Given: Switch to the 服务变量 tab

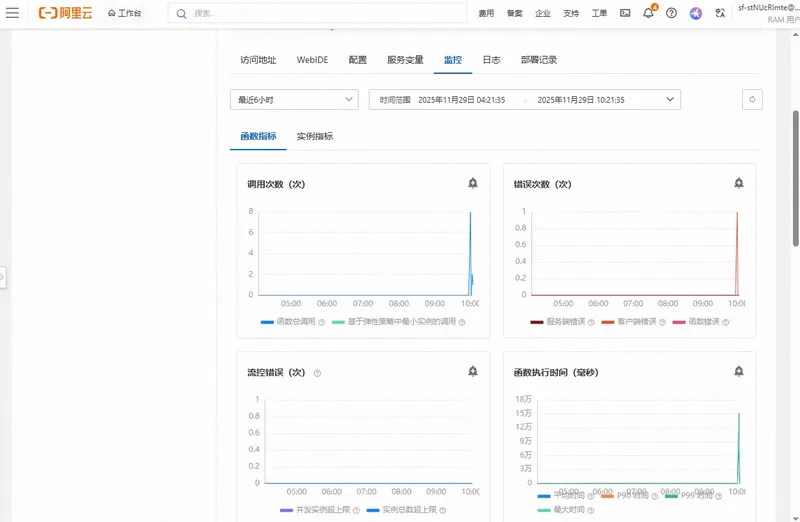Looking at the screenshot, I should pyautogui.click(x=405, y=60).
